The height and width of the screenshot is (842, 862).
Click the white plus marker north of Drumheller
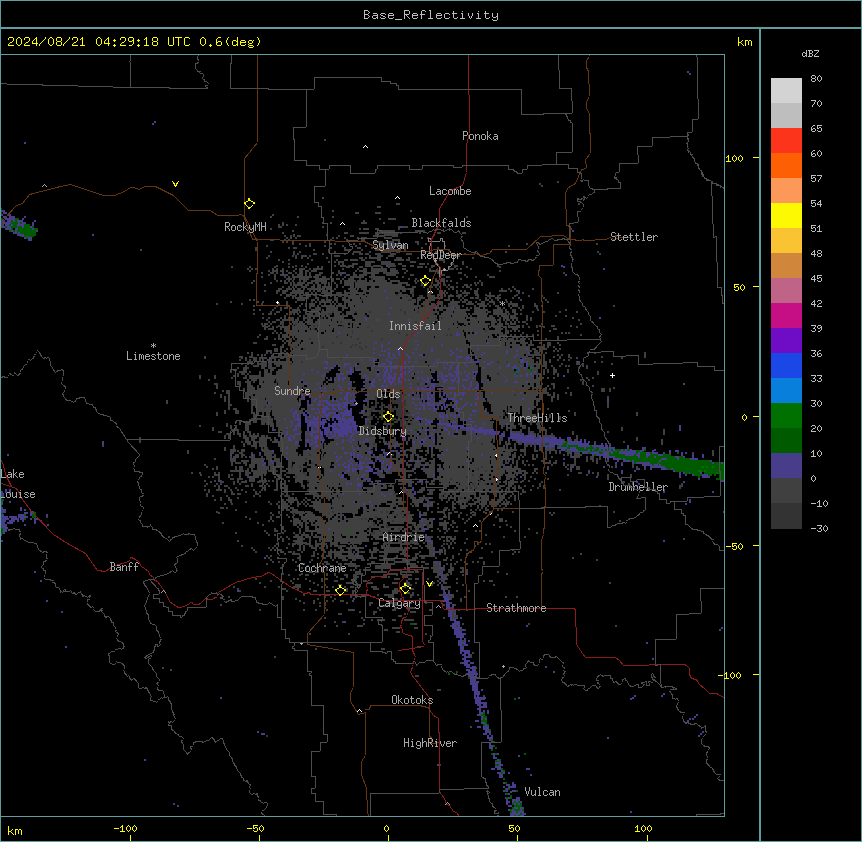[x=612, y=375]
